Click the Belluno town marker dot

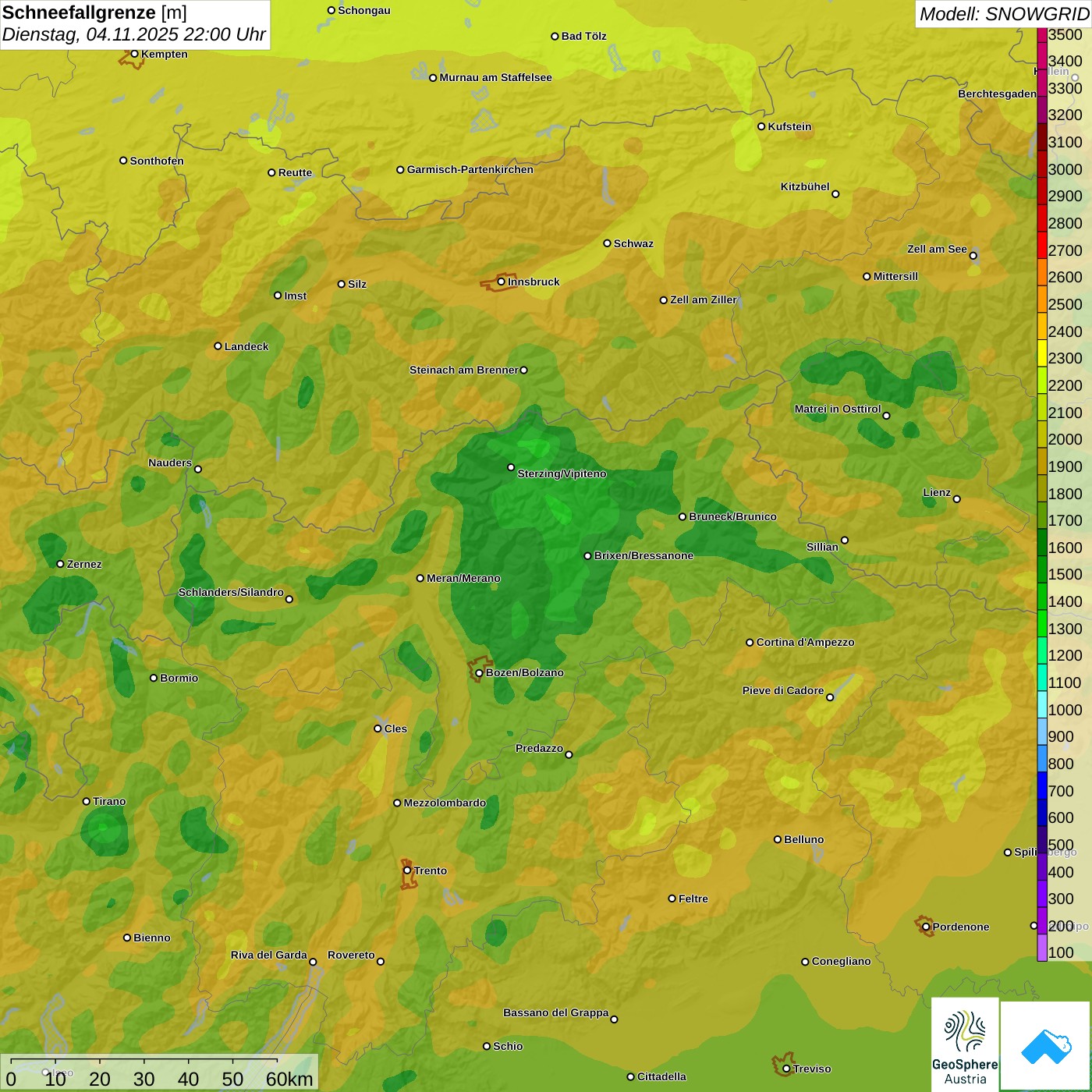pyautogui.click(x=778, y=839)
